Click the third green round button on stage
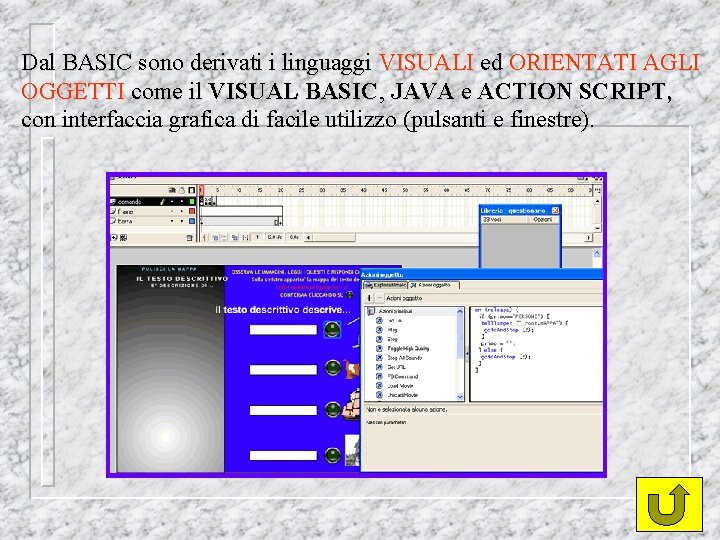The height and width of the screenshot is (540, 720). (x=332, y=409)
